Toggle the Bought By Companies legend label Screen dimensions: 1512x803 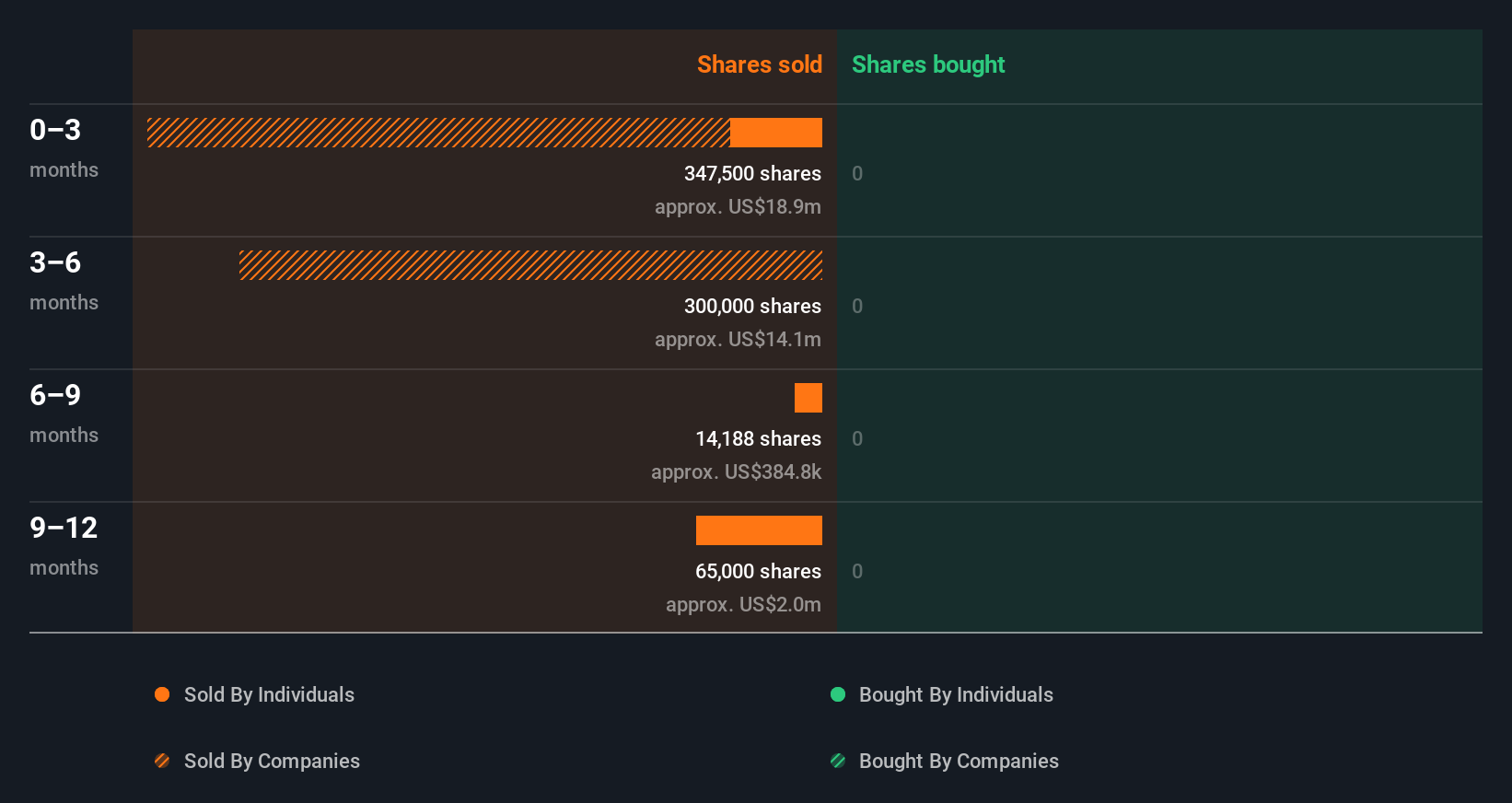coord(959,761)
